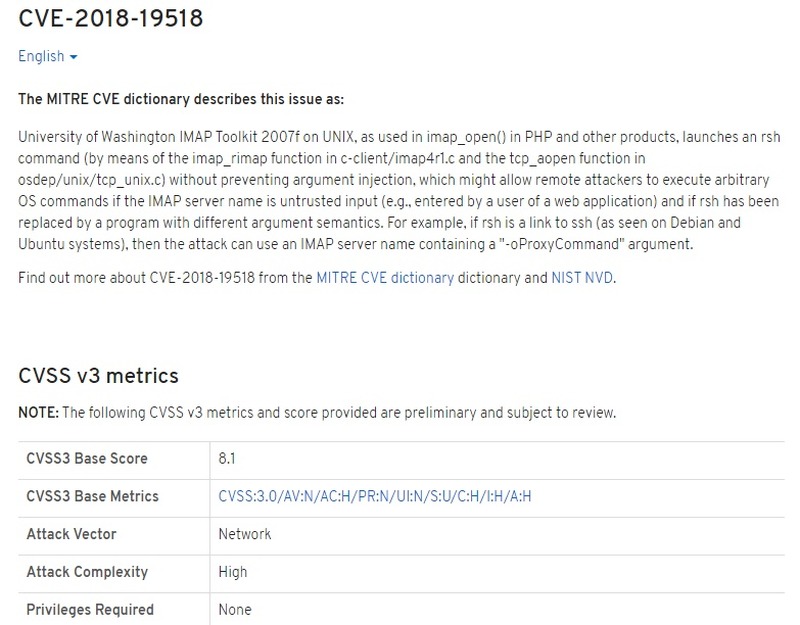Select the Attack Complexity row label
This screenshot has width=800, height=625.
(87, 572)
